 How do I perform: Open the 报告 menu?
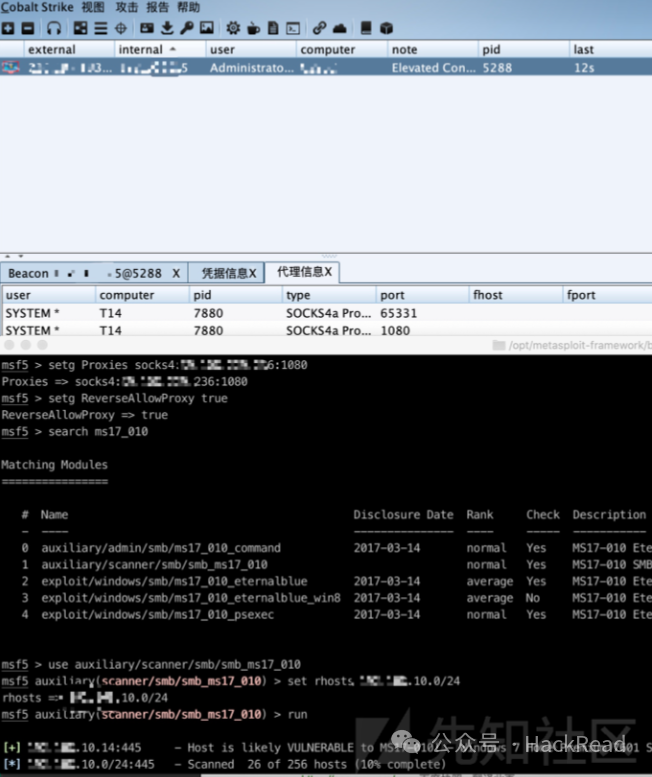(x=158, y=7)
